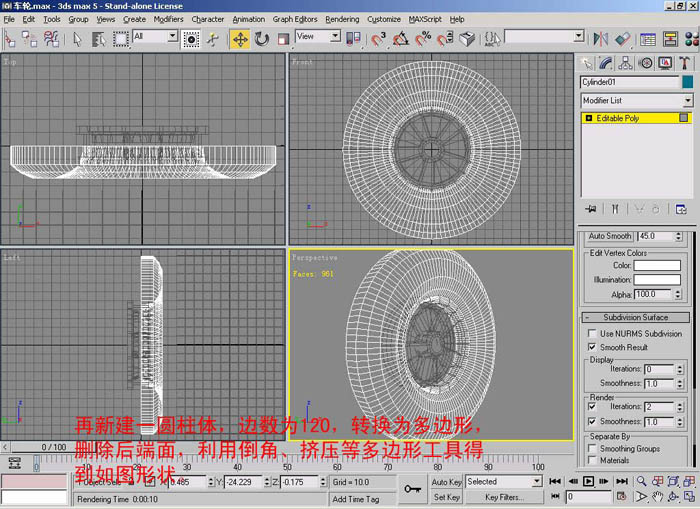The height and width of the screenshot is (509, 700).
Task: Switch to the Modify command panel
Action: (606, 63)
